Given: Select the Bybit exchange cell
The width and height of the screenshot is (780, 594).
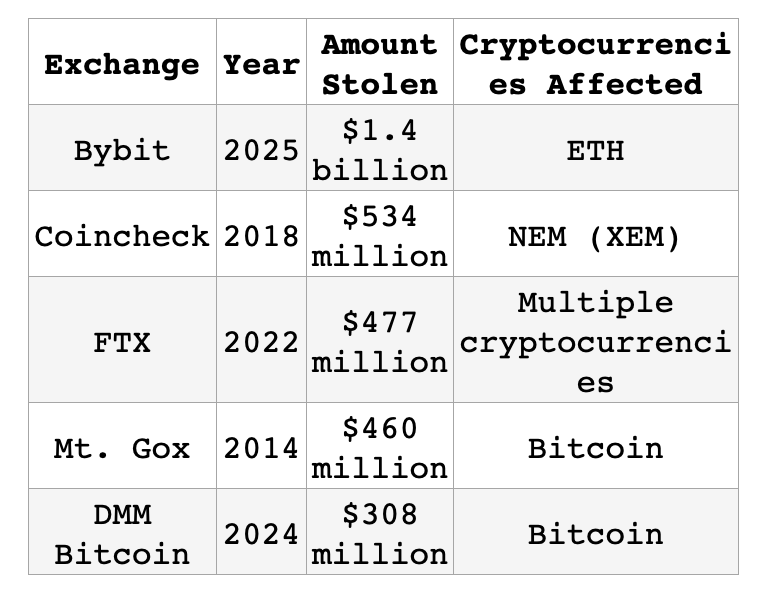Looking at the screenshot, I should pos(122,150).
